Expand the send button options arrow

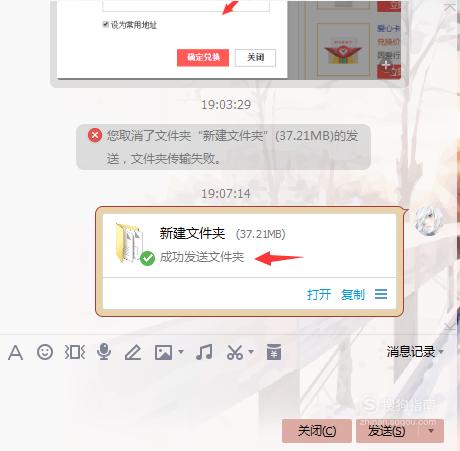[x=431, y=431]
